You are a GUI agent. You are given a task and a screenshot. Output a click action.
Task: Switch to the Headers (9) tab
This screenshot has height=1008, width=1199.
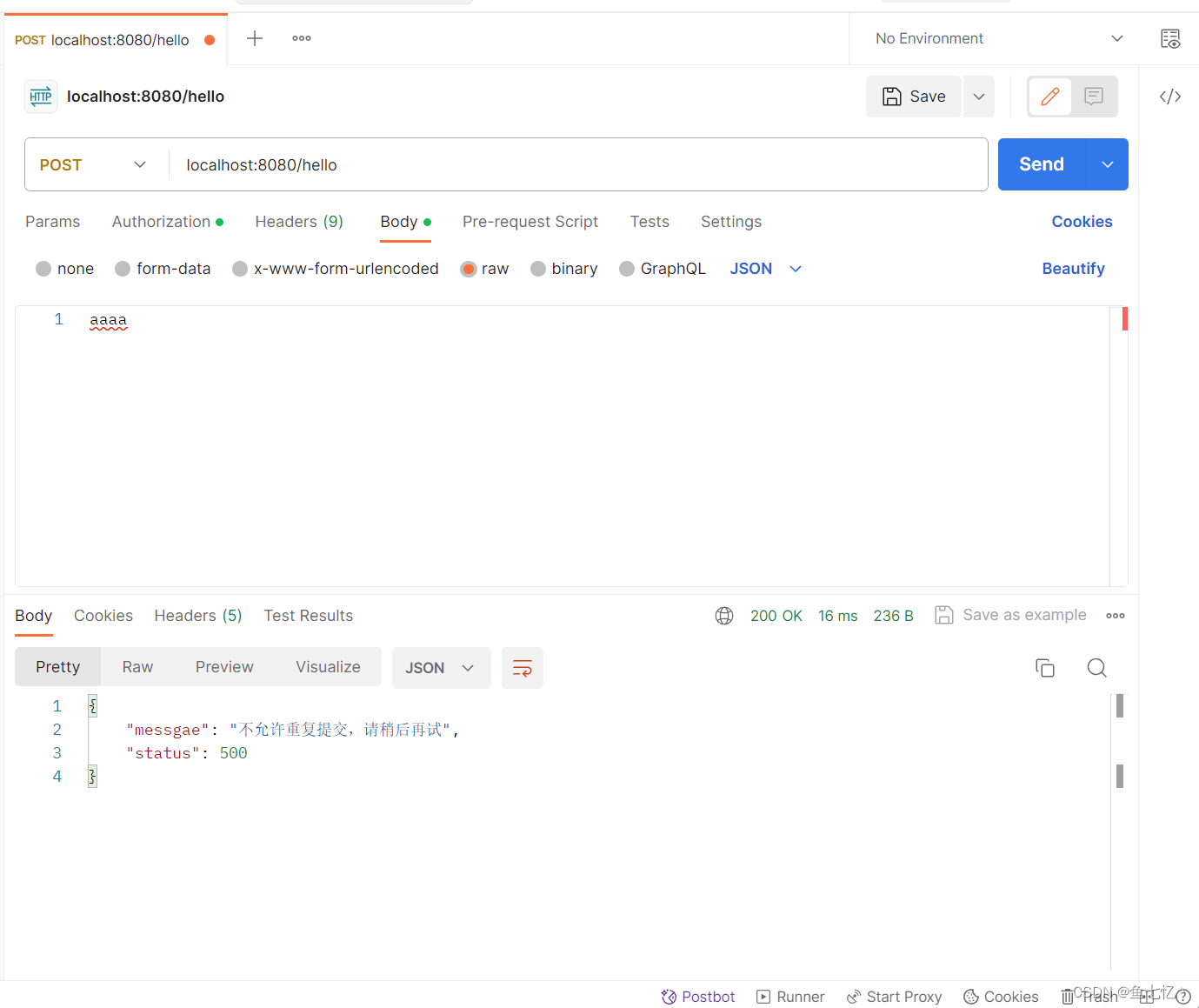298,222
